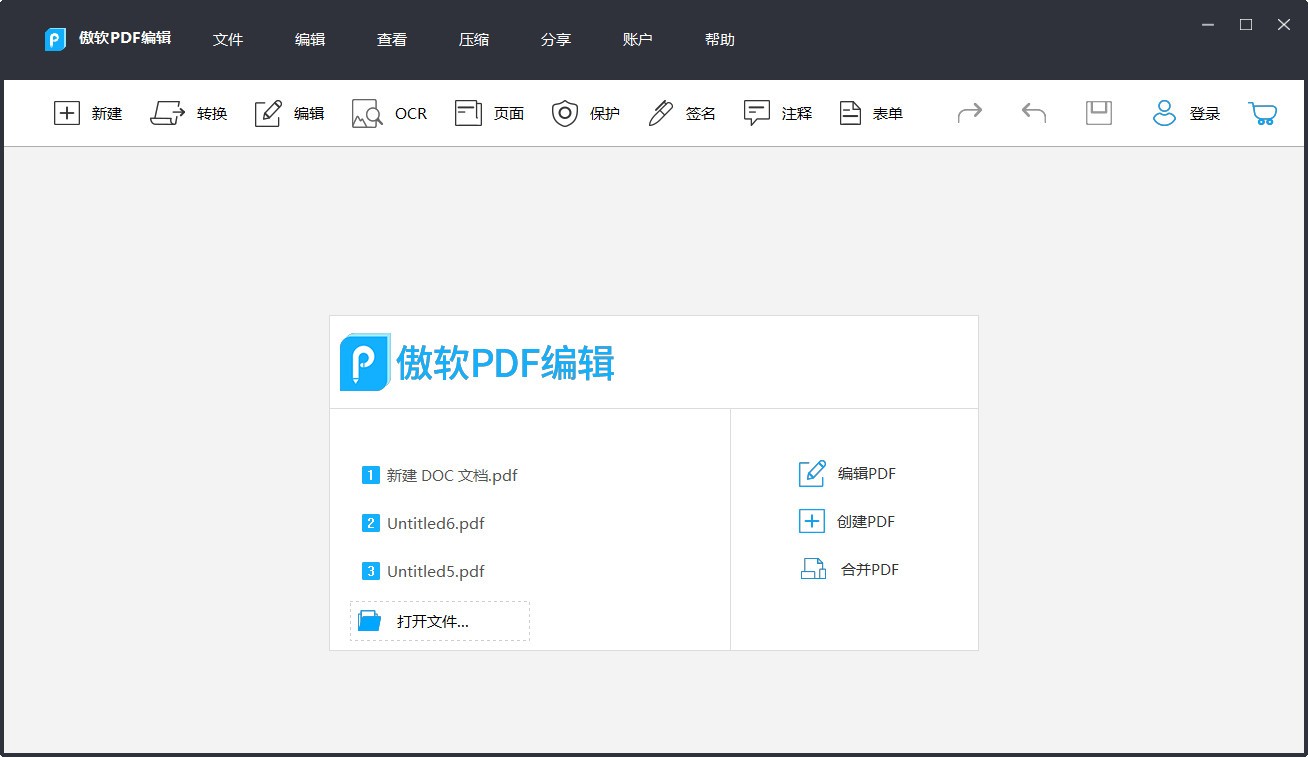
Task: Click the 新建 toolbar label
Action: click(107, 114)
